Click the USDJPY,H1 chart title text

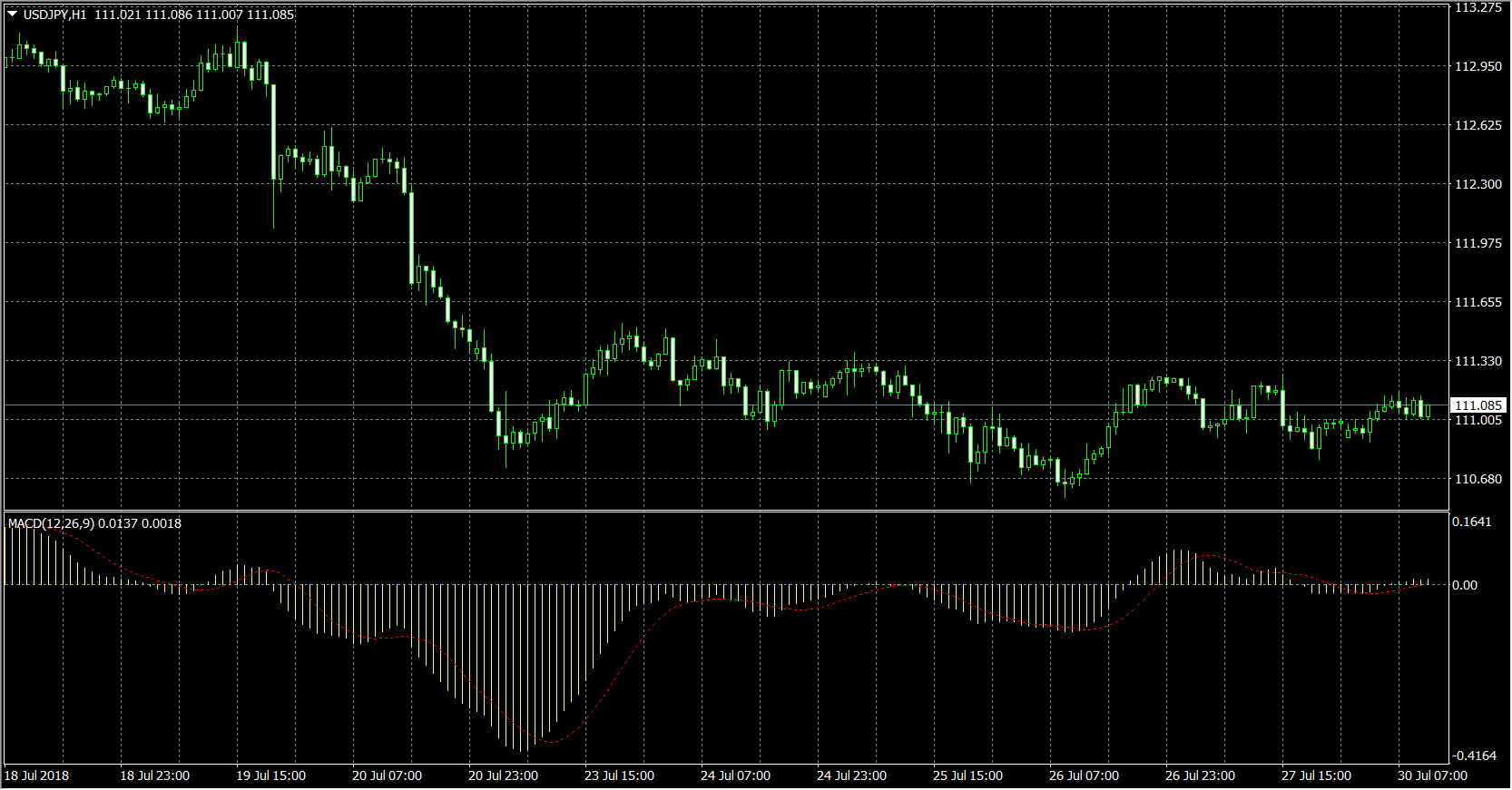[54, 15]
